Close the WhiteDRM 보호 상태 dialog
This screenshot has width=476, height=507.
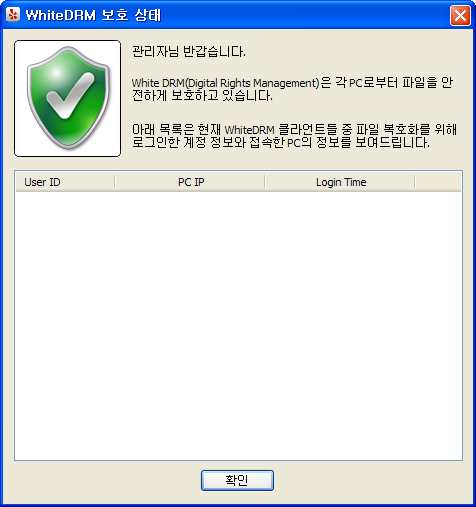[460, 15]
